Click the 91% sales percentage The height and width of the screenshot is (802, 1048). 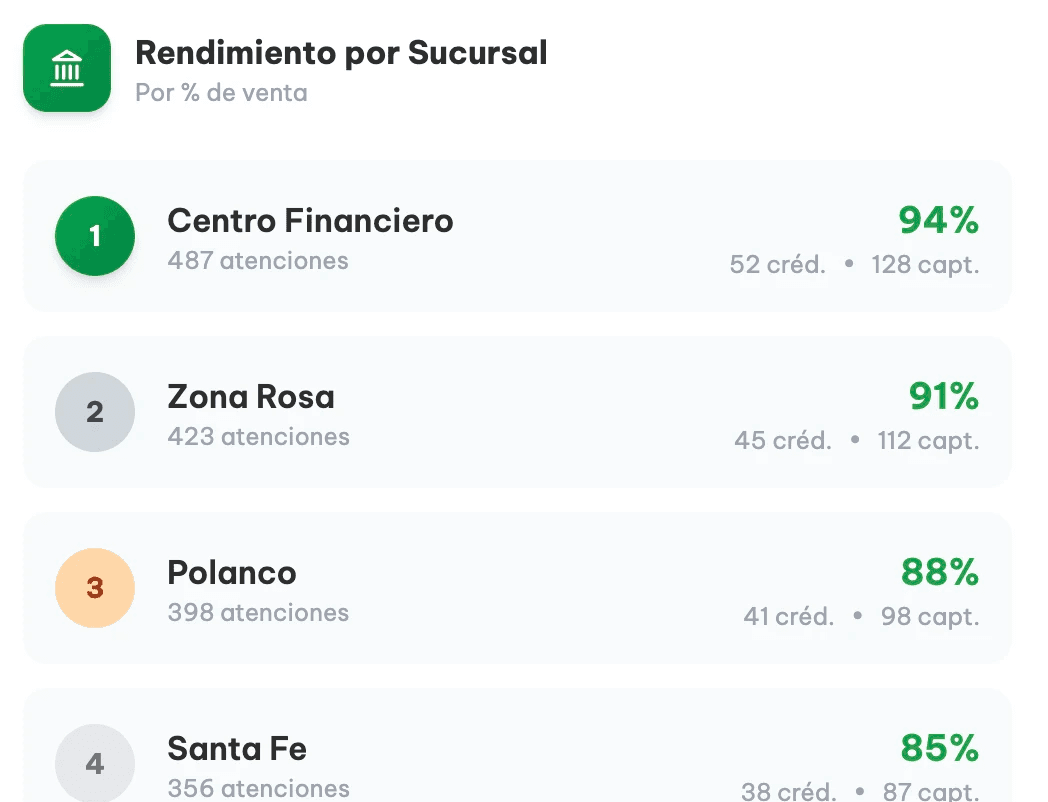(944, 396)
